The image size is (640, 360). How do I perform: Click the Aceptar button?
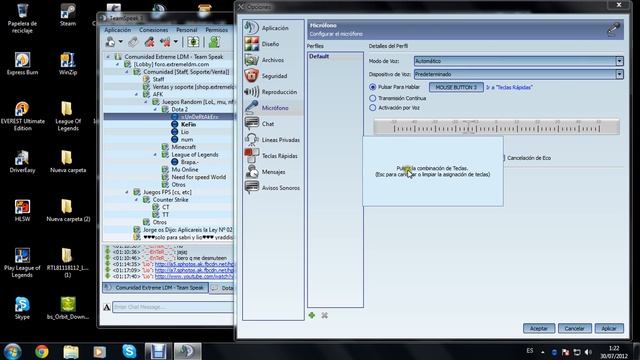539,328
